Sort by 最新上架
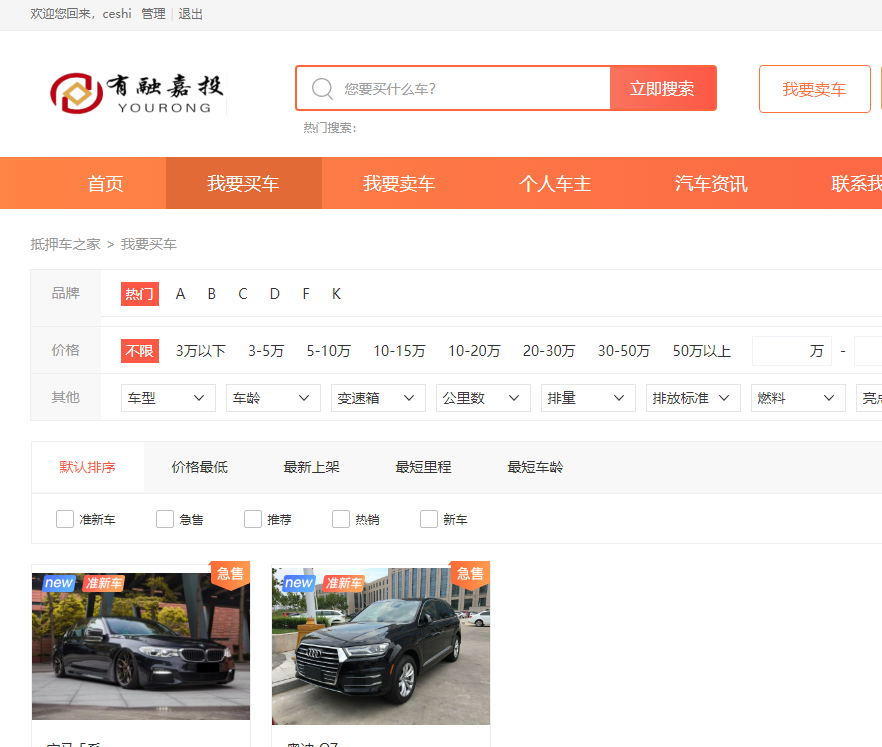Image resolution: width=882 pixels, height=747 pixels. [x=312, y=467]
